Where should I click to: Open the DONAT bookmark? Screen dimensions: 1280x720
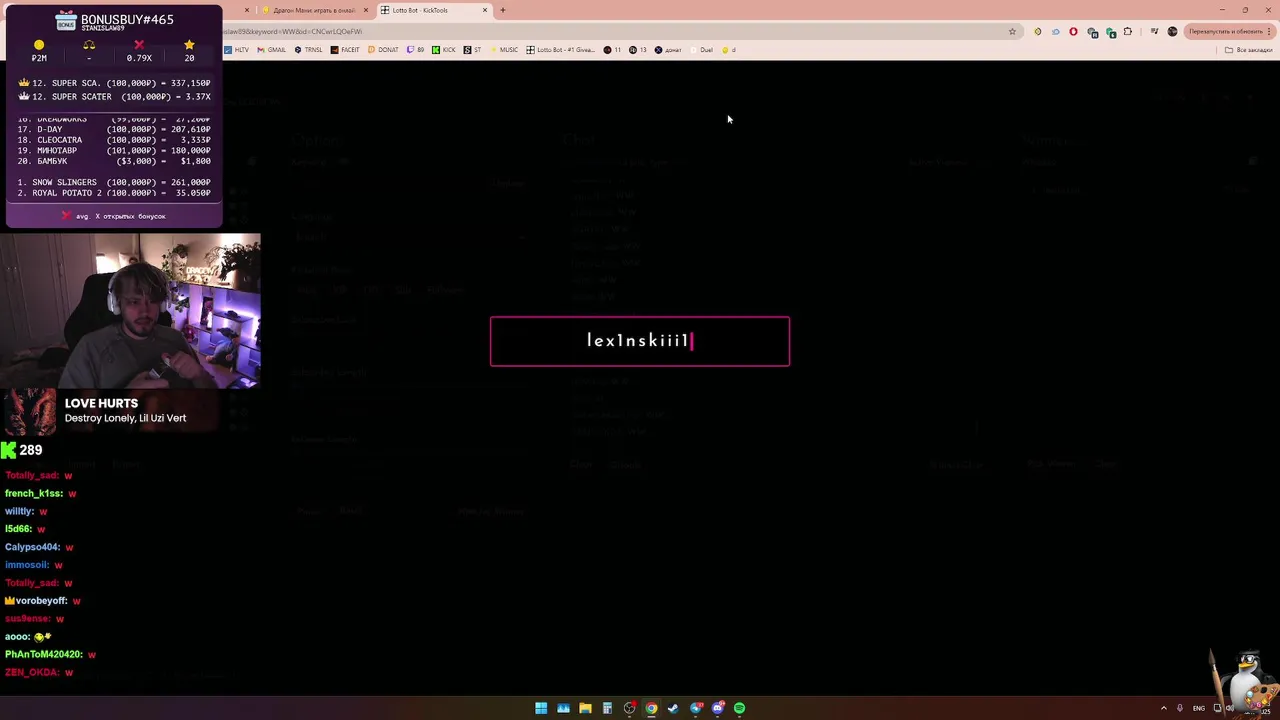pos(383,50)
